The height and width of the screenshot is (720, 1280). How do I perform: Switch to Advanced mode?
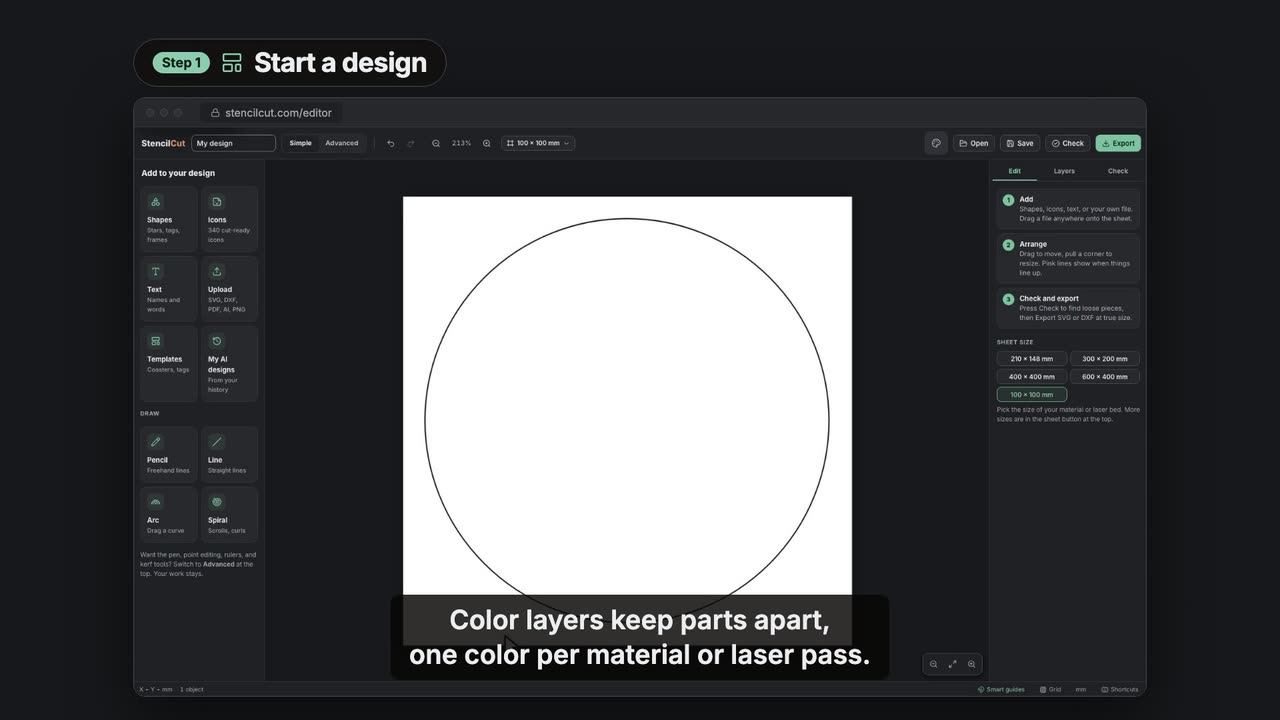(342, 143)
